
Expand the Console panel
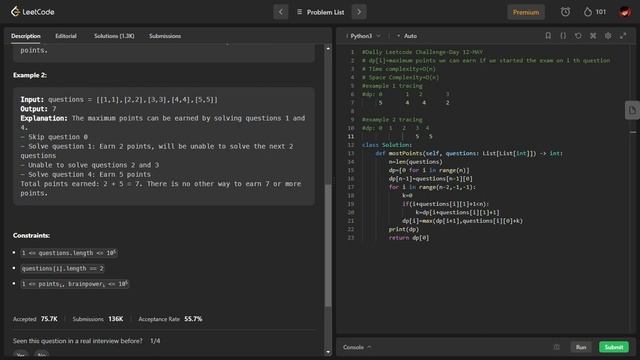coord(357,347)
